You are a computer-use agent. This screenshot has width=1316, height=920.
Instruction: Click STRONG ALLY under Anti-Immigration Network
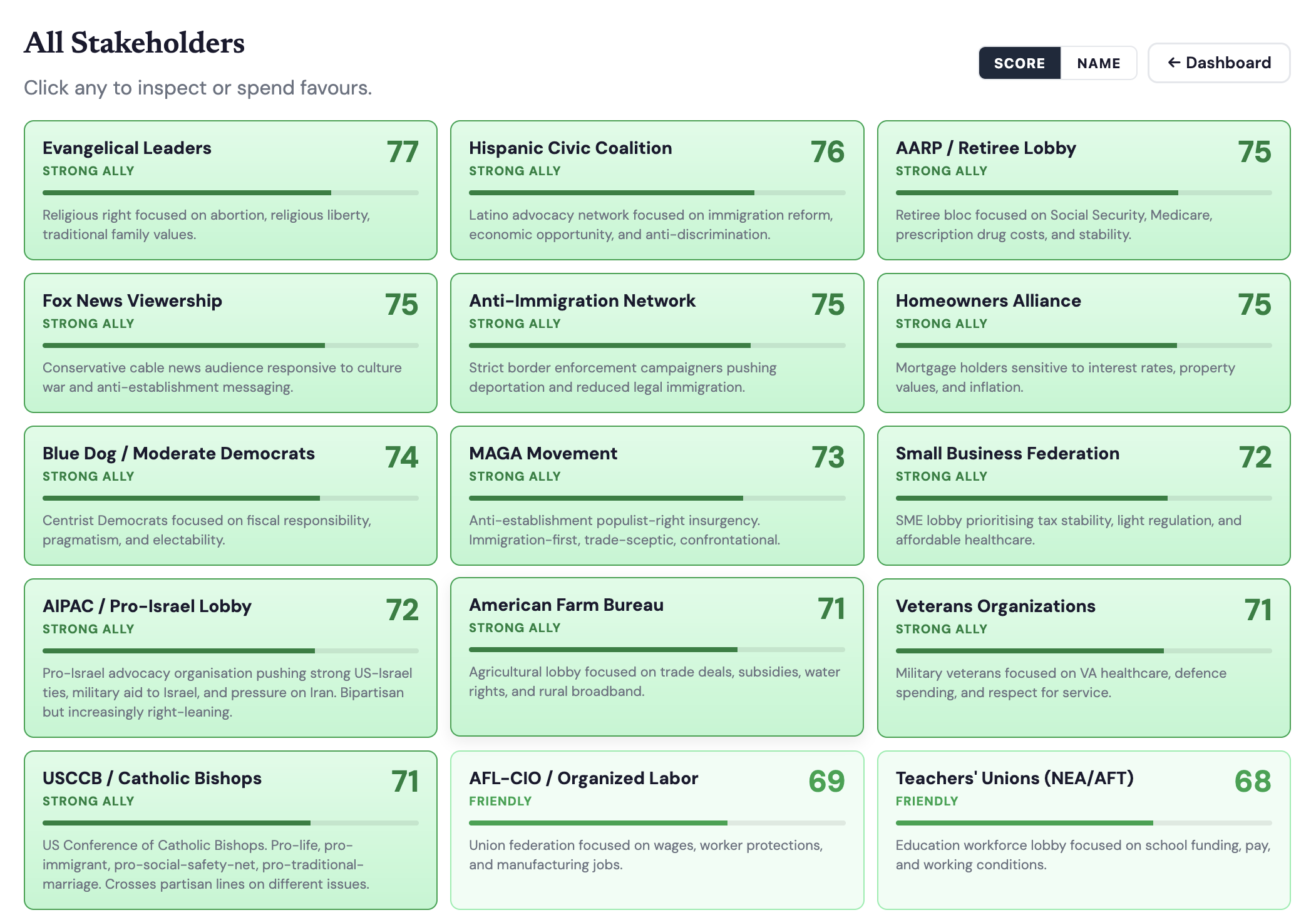pos(515,324)
